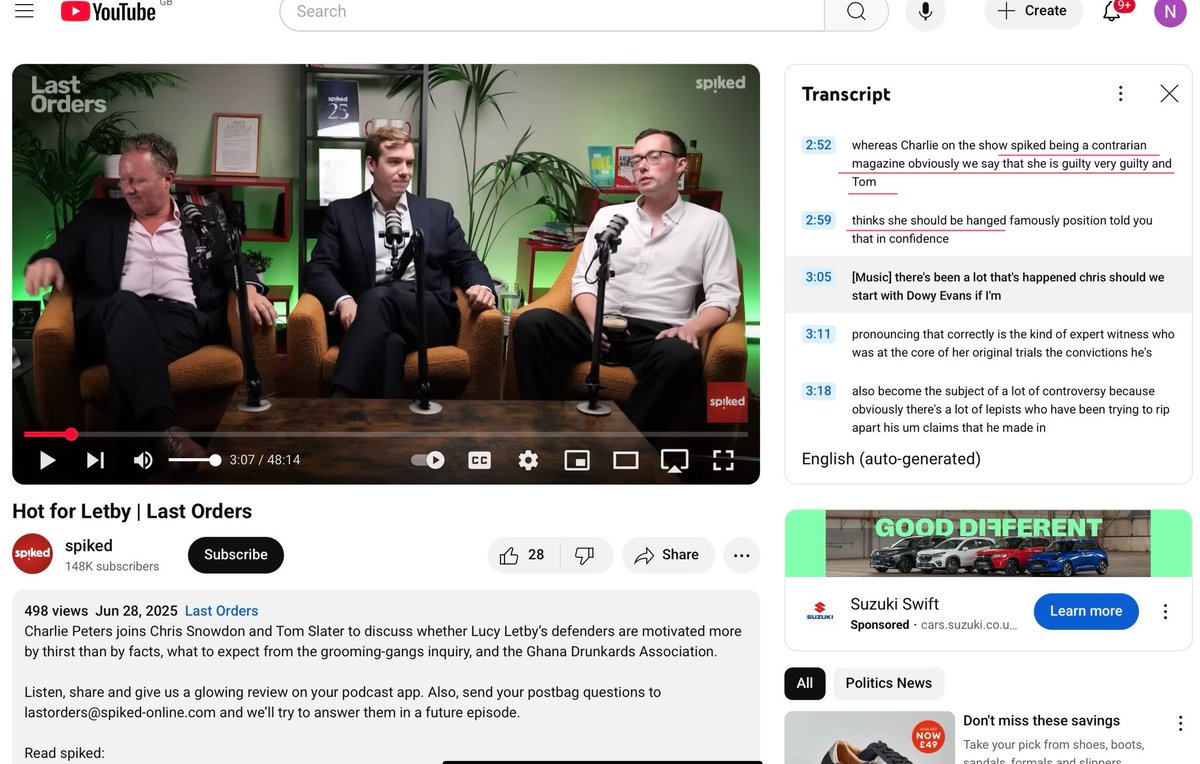Dislike the video
The height and width of the screenshot is (764, 1200).
(585, 555)
